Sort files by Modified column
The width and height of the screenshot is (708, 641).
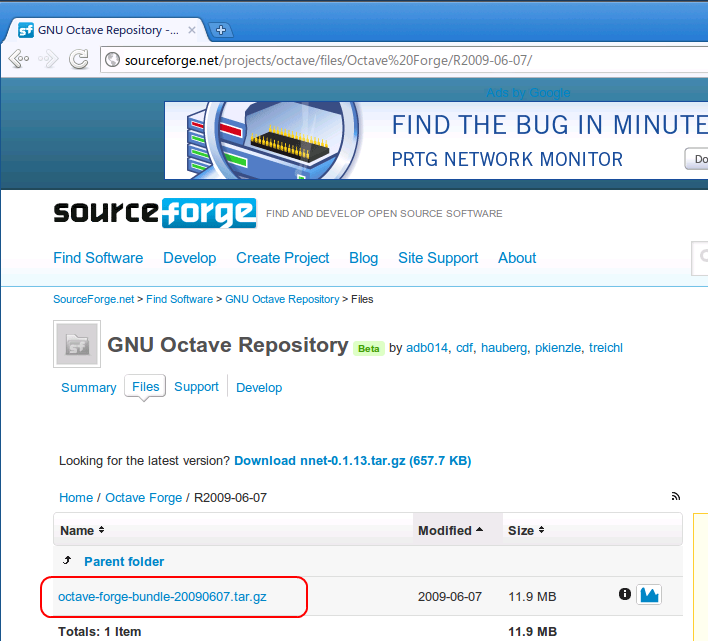(x=450, y=530)
